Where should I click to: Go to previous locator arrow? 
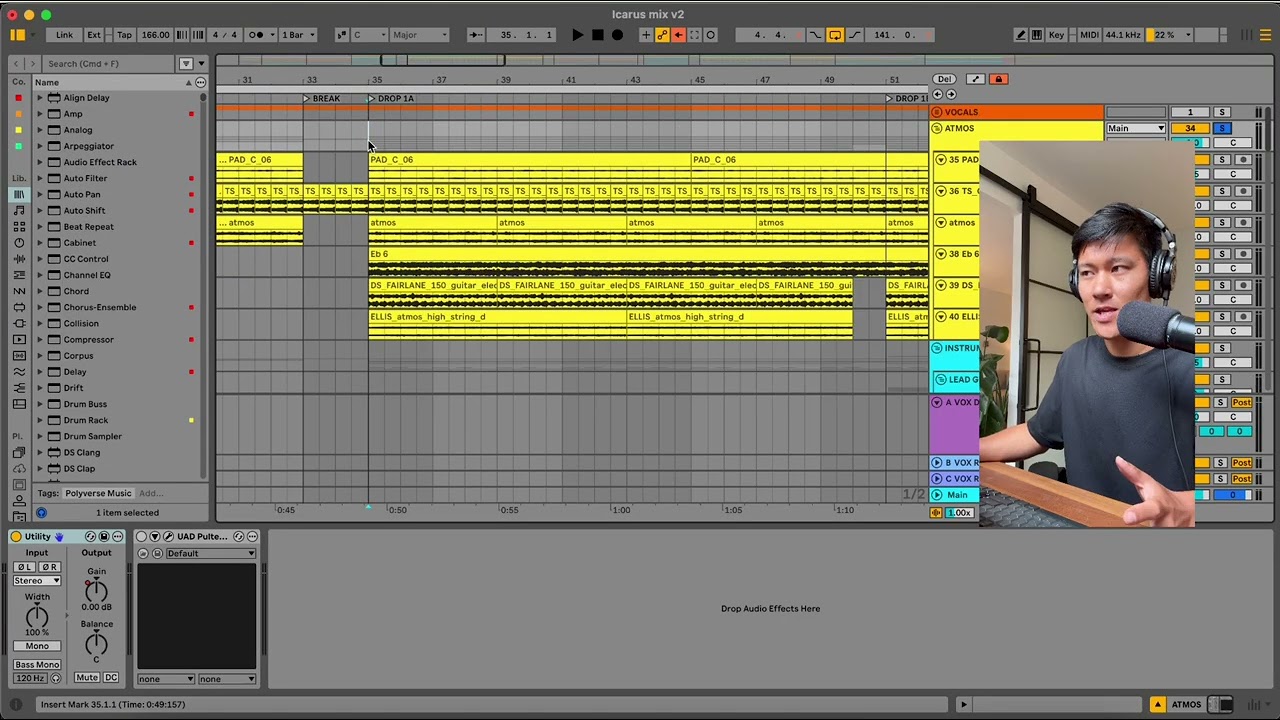click(x=937, y=95)
